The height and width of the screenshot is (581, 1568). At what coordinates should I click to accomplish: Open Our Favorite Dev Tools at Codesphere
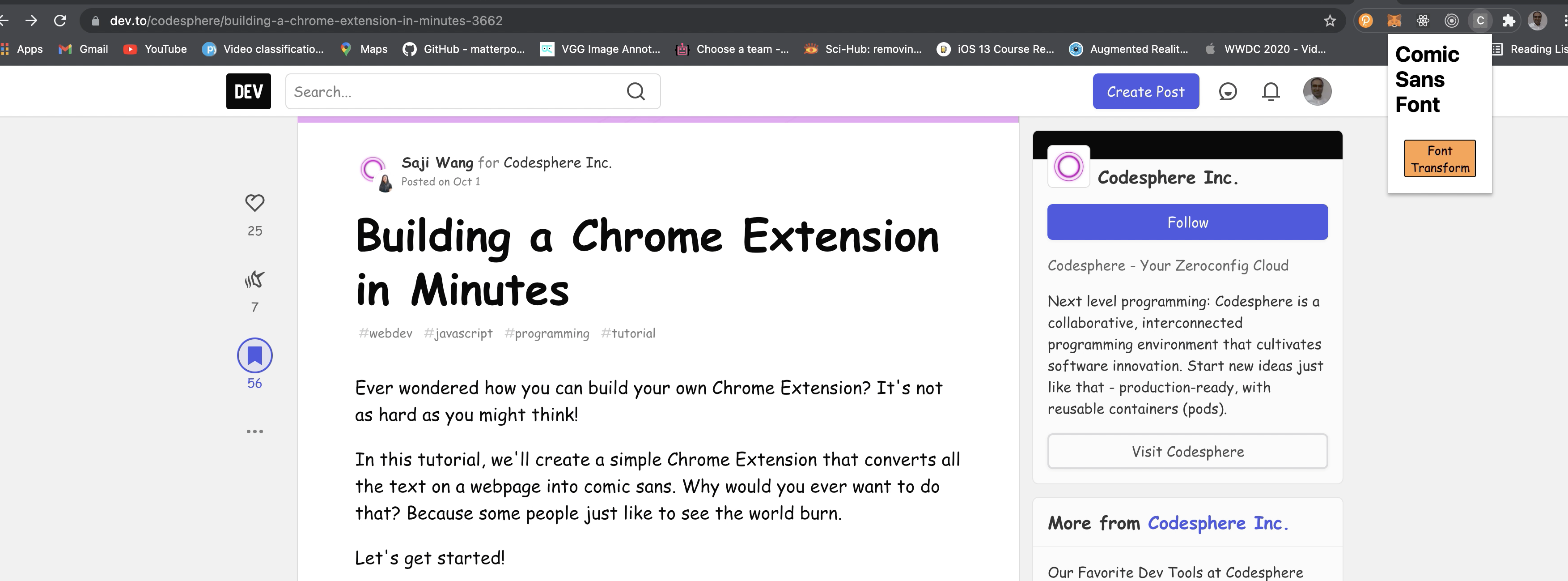point(1175,572)
